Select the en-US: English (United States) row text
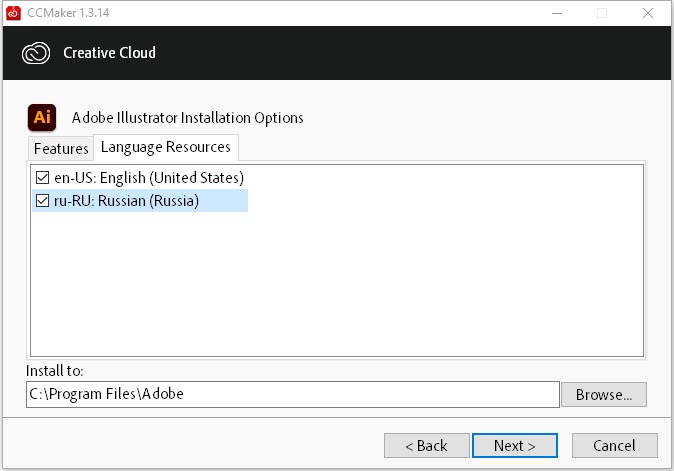 coord(149,177)
